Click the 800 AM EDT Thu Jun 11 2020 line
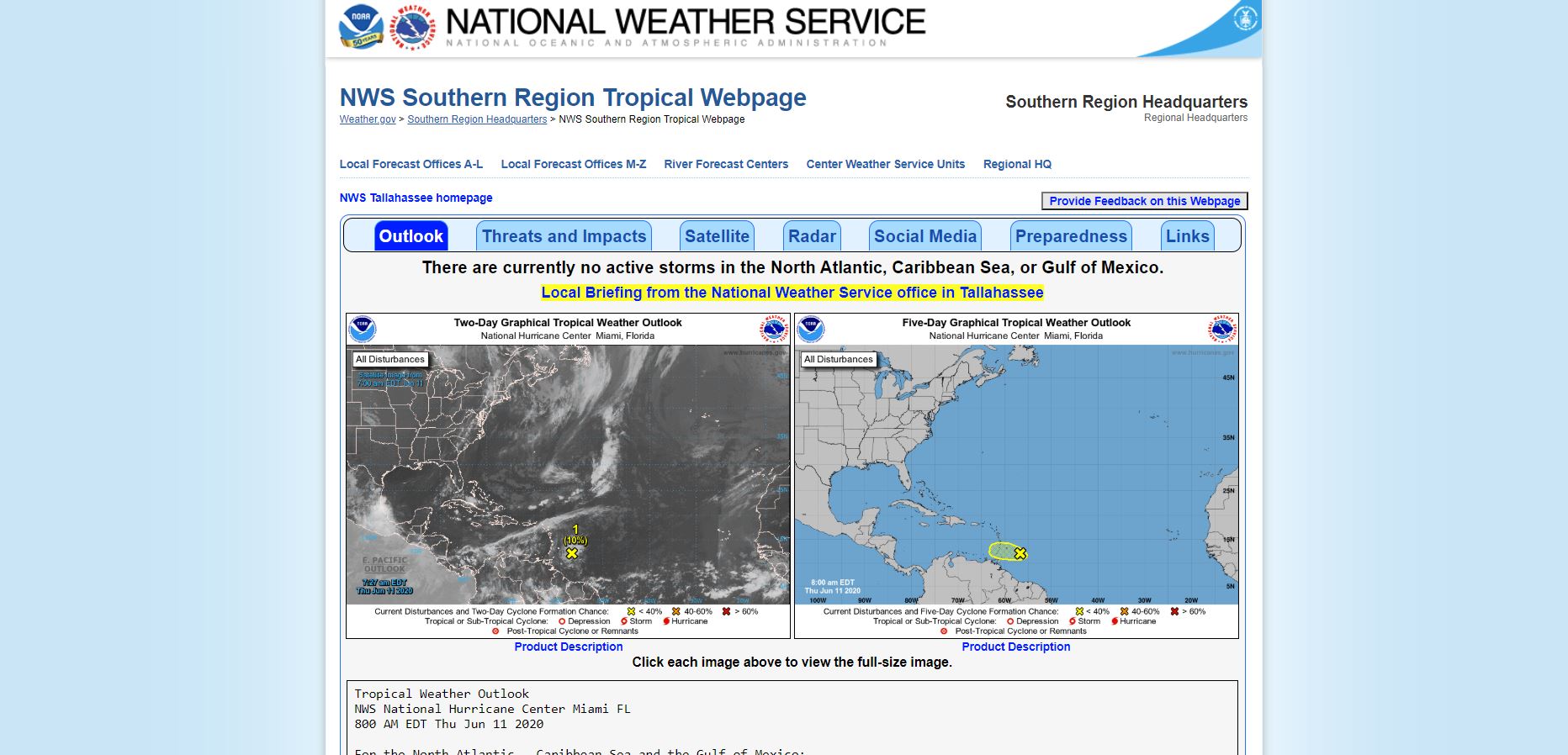The height and width of the screenshot is (755, 1568). pos(448,724)
